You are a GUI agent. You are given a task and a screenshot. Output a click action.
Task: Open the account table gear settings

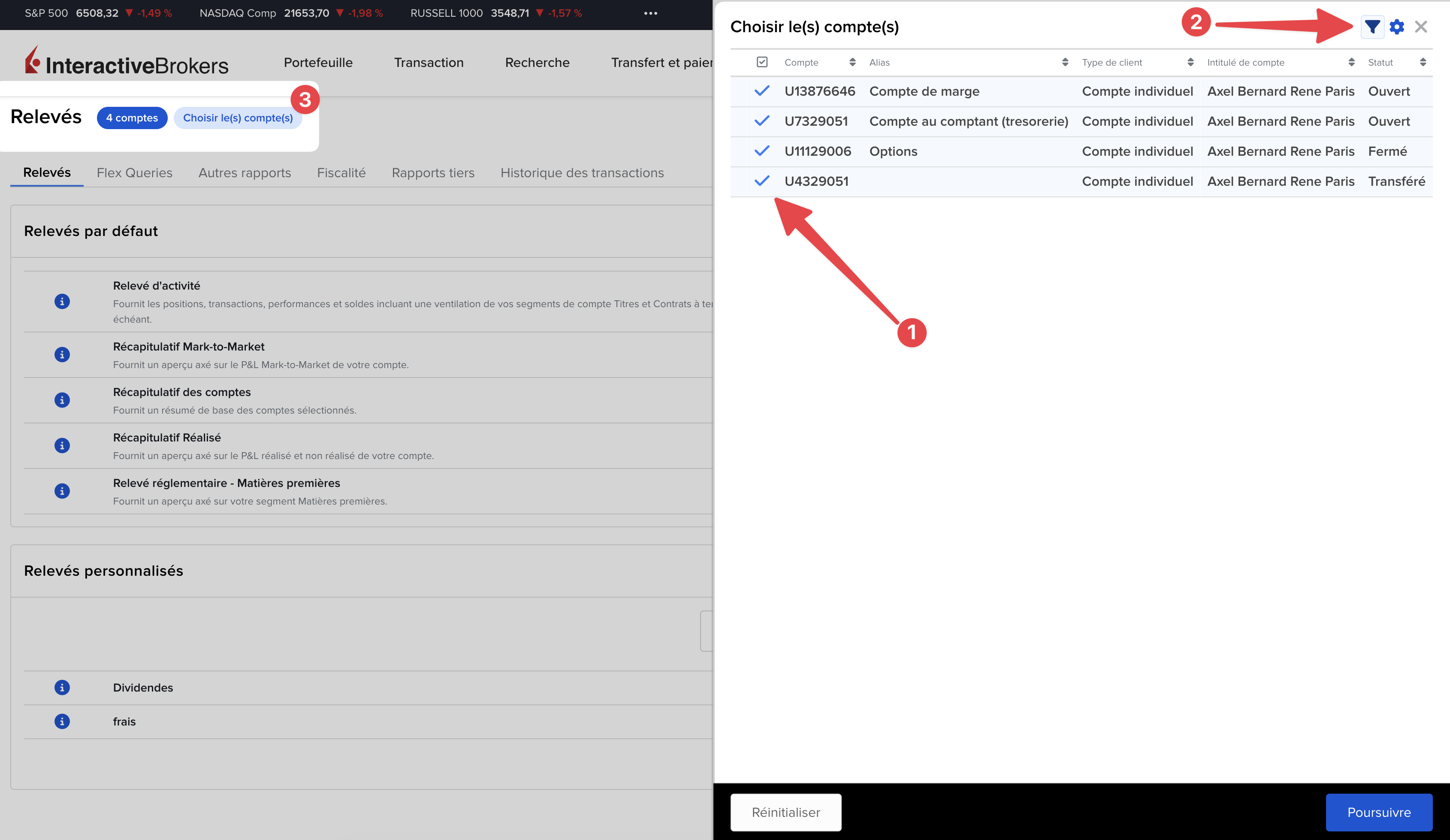click(x=1396, y=27)
